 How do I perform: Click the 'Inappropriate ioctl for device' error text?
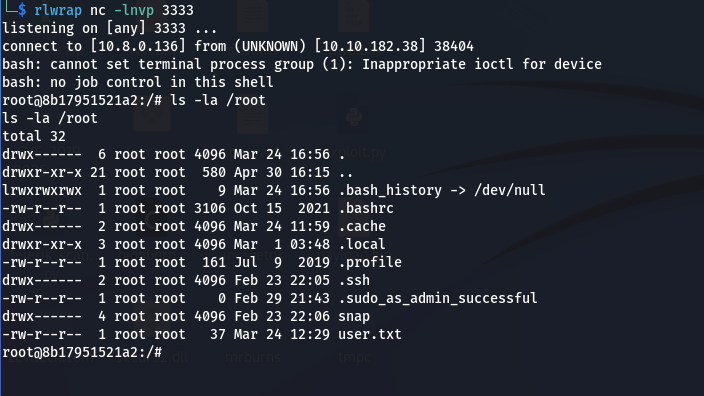tap(482, 64)
